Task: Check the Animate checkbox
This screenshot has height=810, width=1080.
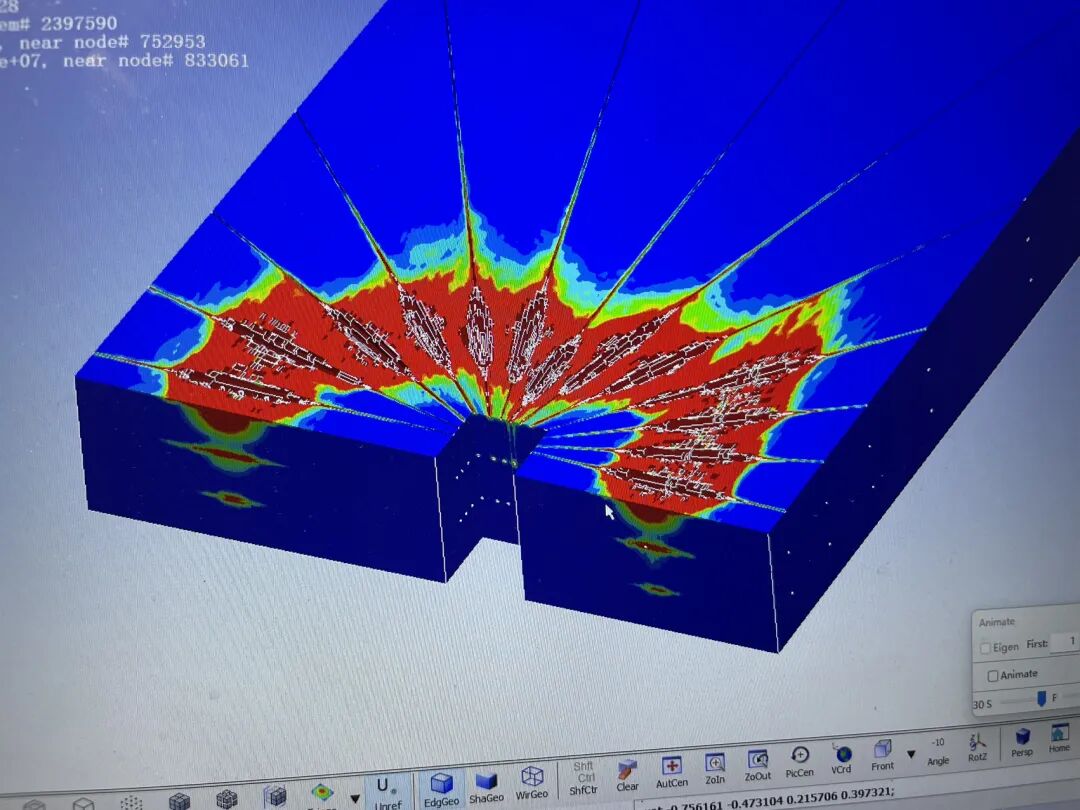Action: [x=993, y=676]
